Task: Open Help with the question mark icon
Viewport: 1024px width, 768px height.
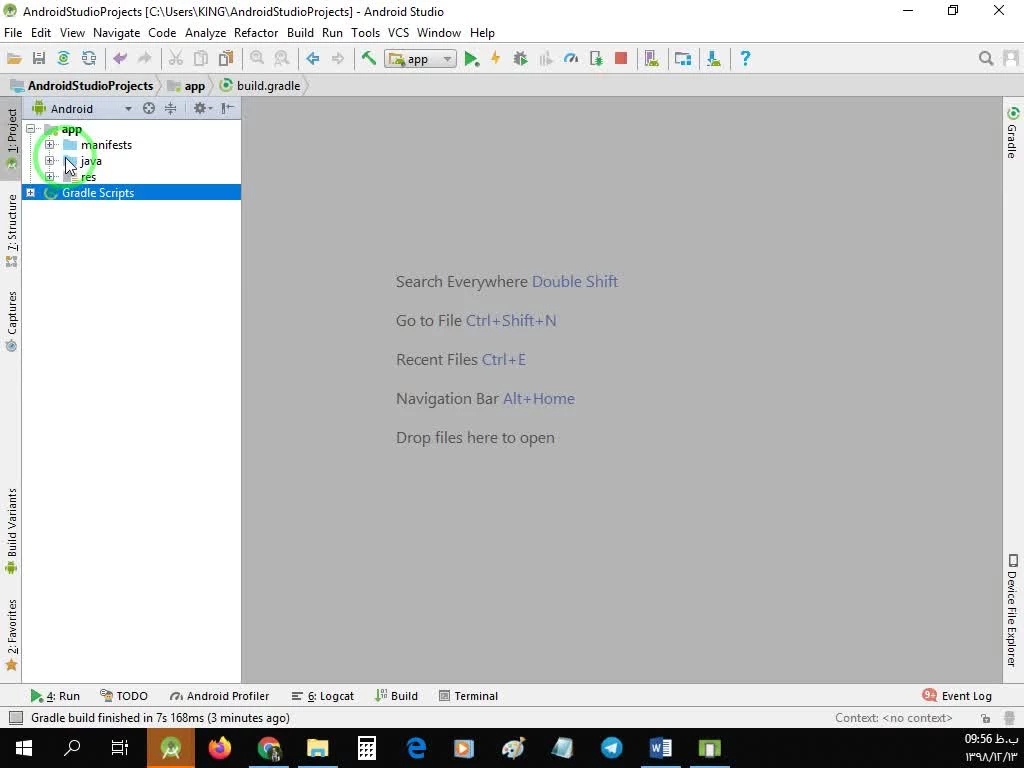Action: tap(745, 59)
